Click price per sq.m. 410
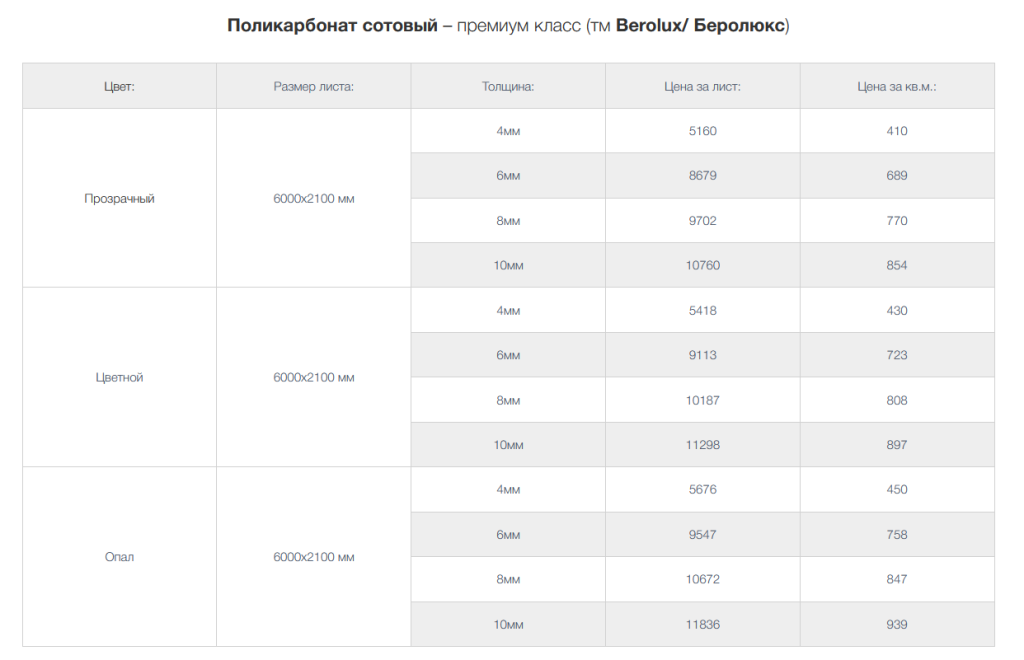The height and width of the screenshot is (660, 1024). point(896,131)
